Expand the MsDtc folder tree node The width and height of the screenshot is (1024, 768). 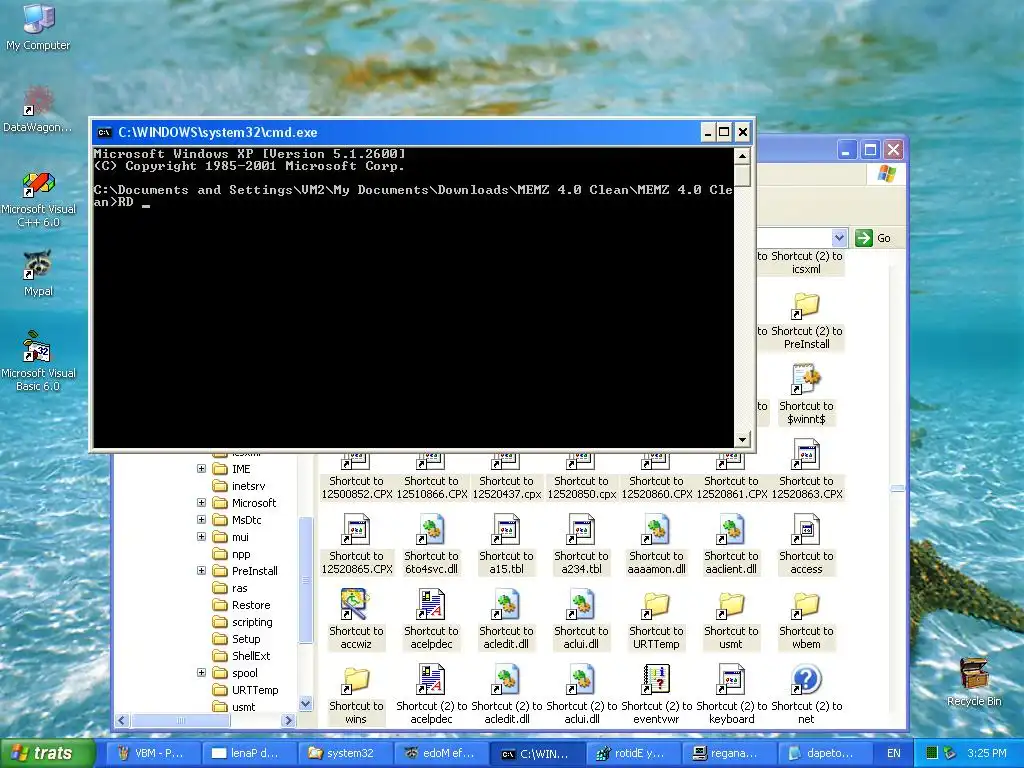point(201,520)
